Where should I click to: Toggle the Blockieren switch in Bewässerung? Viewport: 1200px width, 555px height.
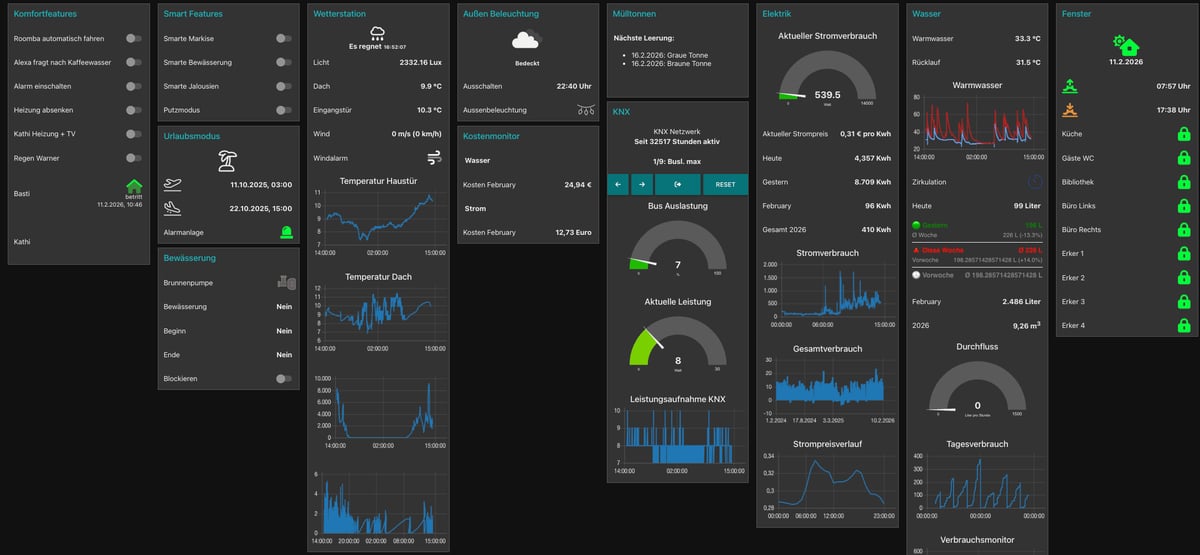tap(283, 379)
